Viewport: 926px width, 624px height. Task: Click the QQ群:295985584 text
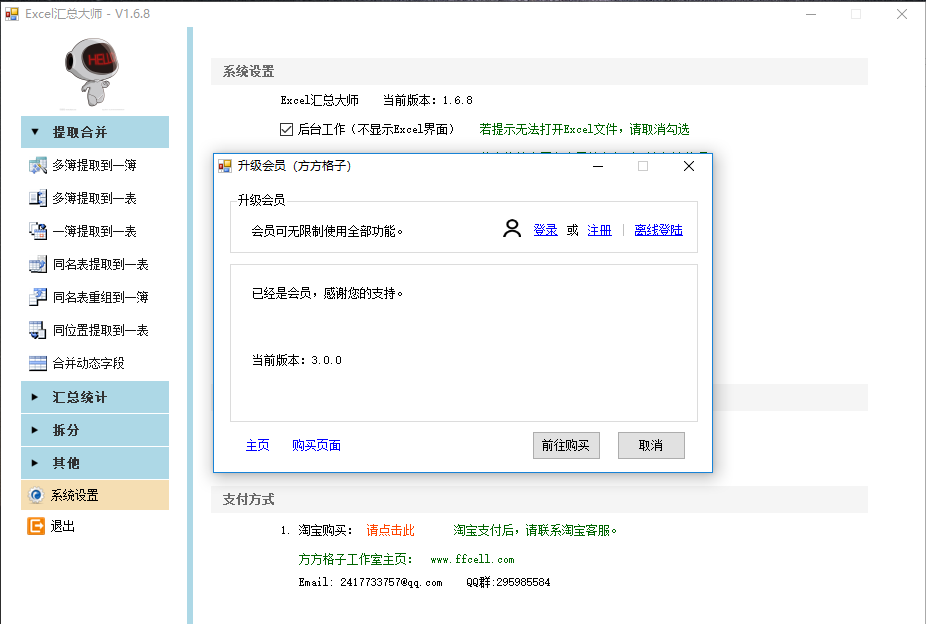[508, 582]
